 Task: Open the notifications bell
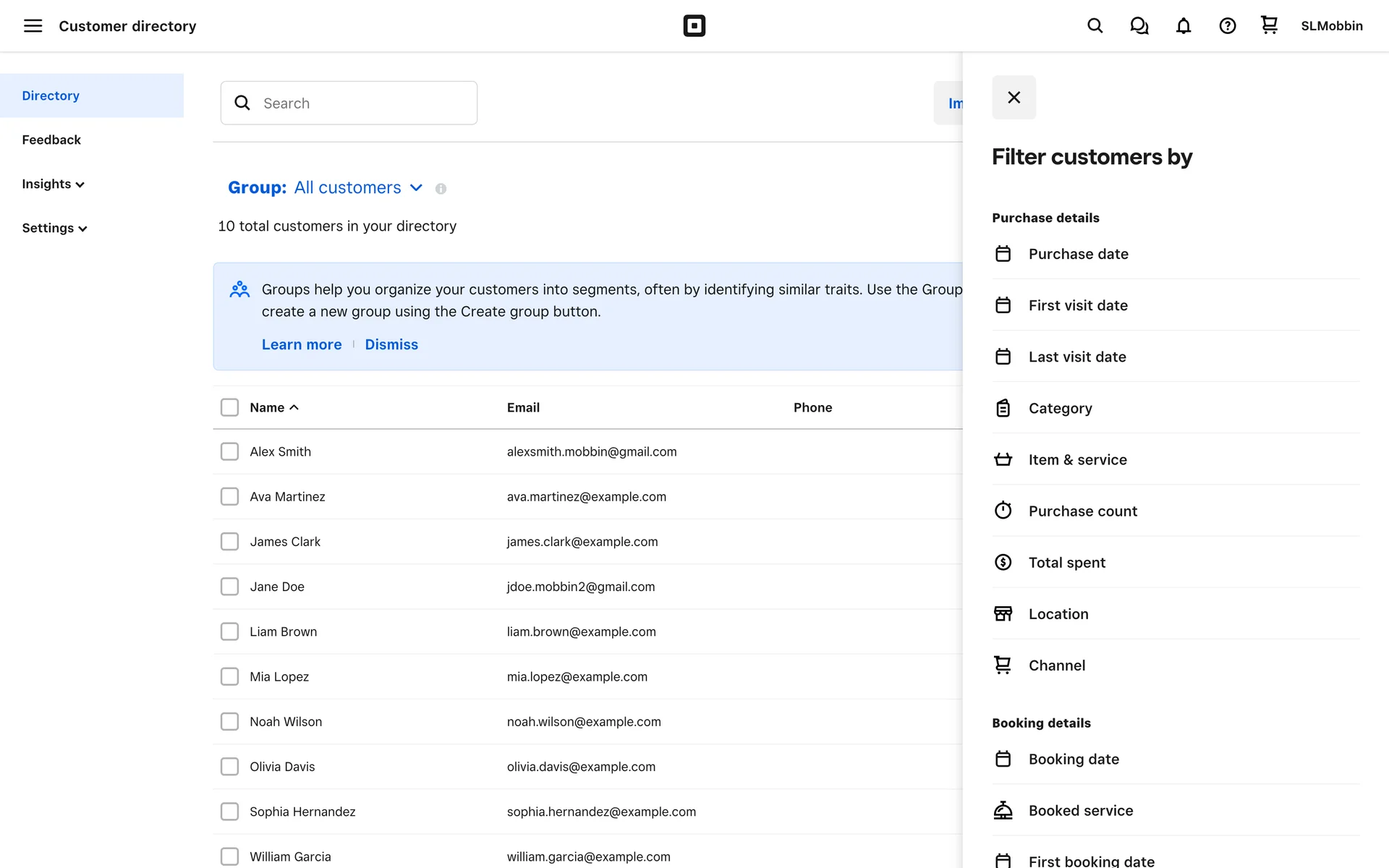click(x=1183, y=26)
